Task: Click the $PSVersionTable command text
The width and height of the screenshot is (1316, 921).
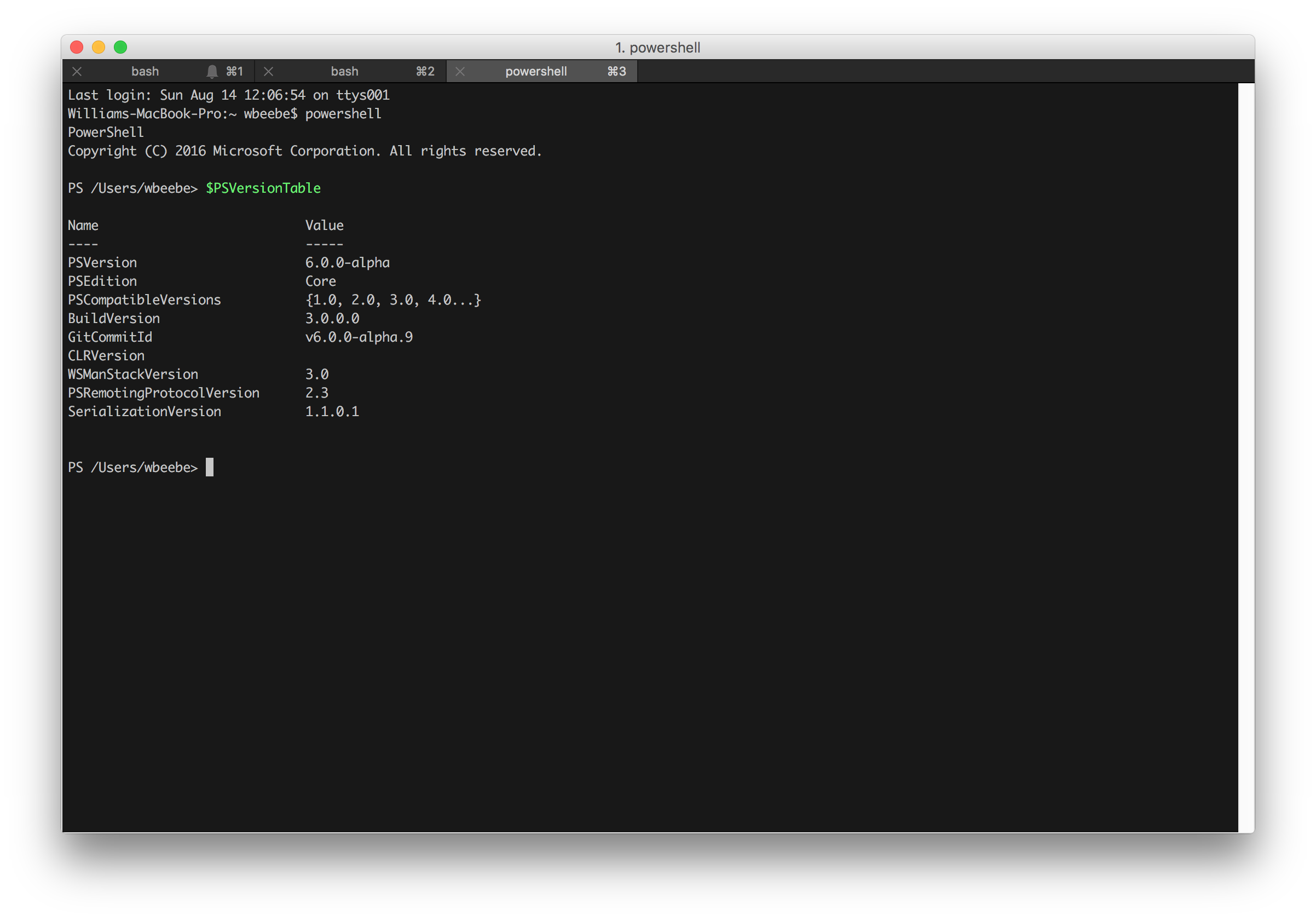Action: [x=263, y=188]
